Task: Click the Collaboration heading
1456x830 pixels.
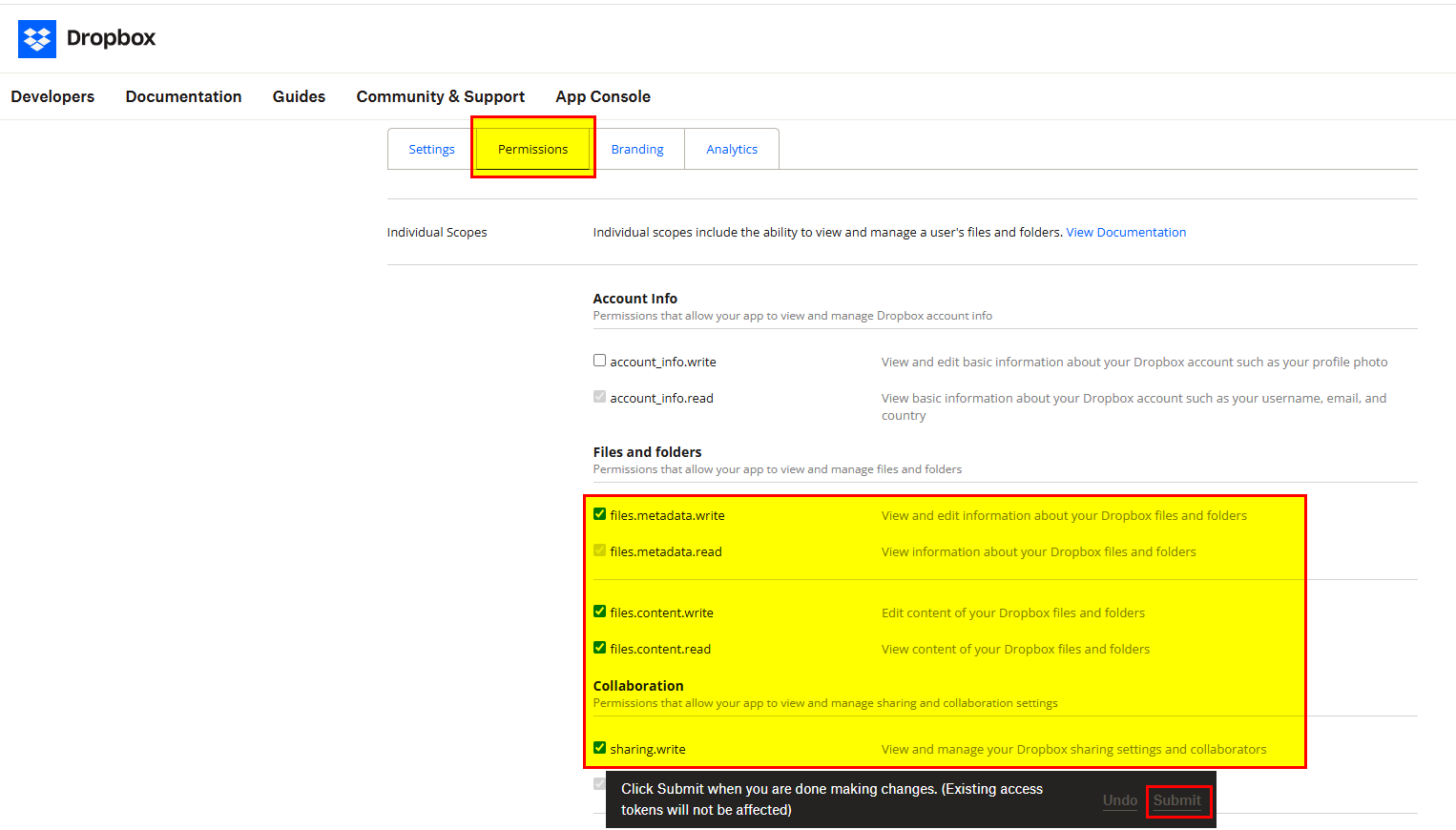Action: pyautogui.click(x=638, y=686)
